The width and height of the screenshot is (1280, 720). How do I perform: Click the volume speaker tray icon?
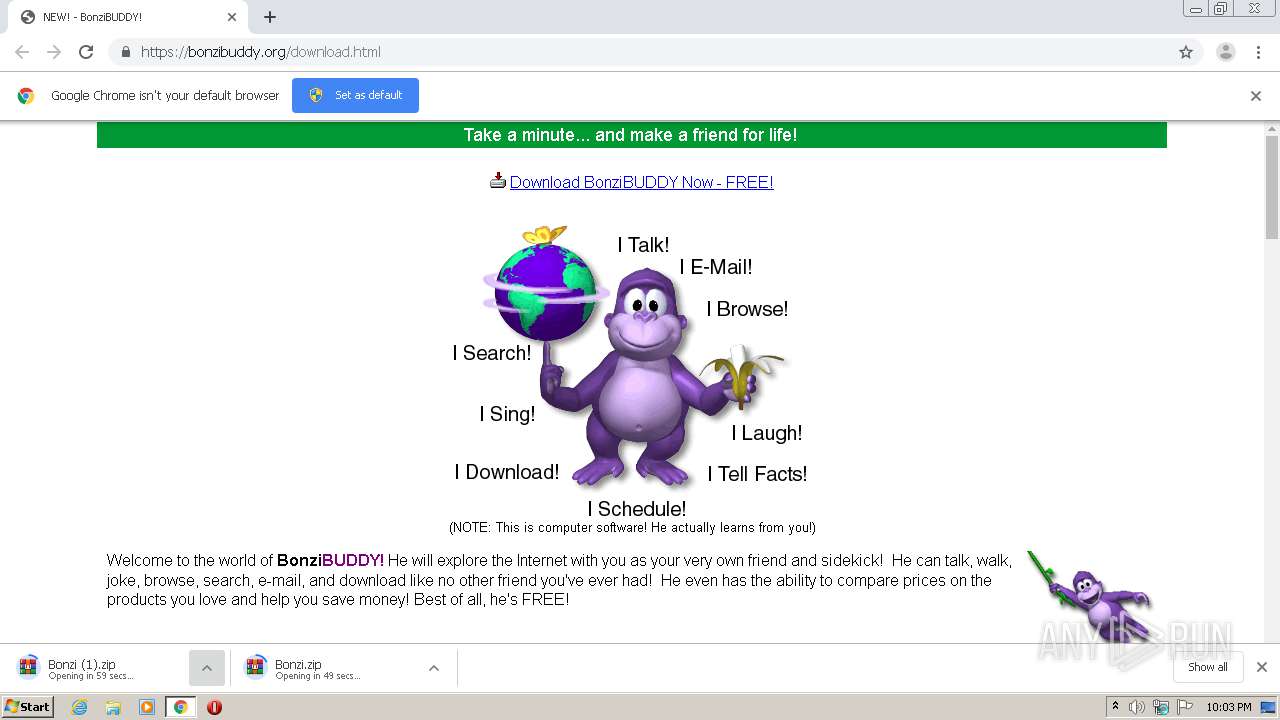[1137, 707]
